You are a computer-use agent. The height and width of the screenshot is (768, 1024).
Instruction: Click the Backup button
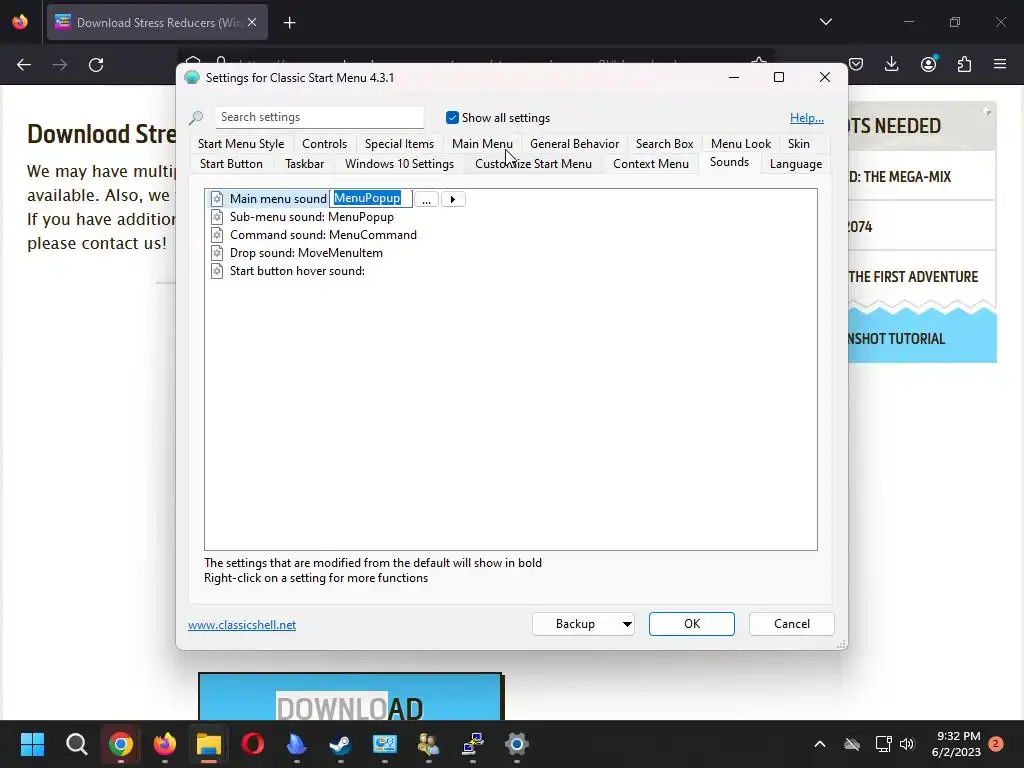click(575, 624)
